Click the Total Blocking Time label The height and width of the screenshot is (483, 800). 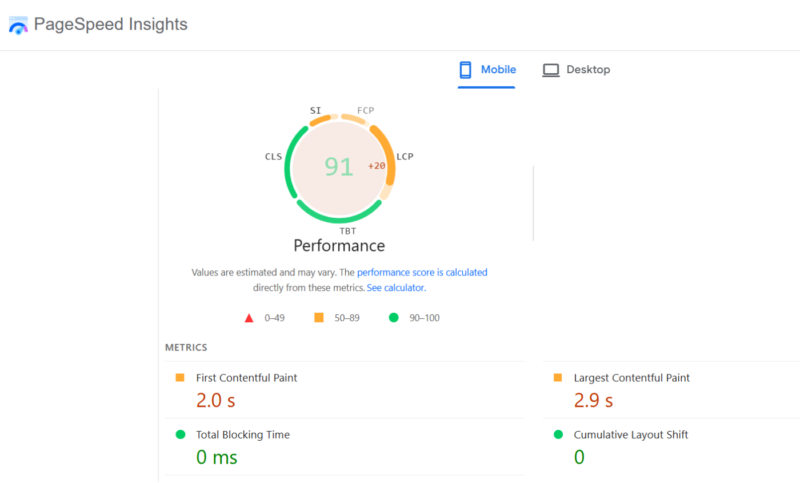click(x=243, y=435)
